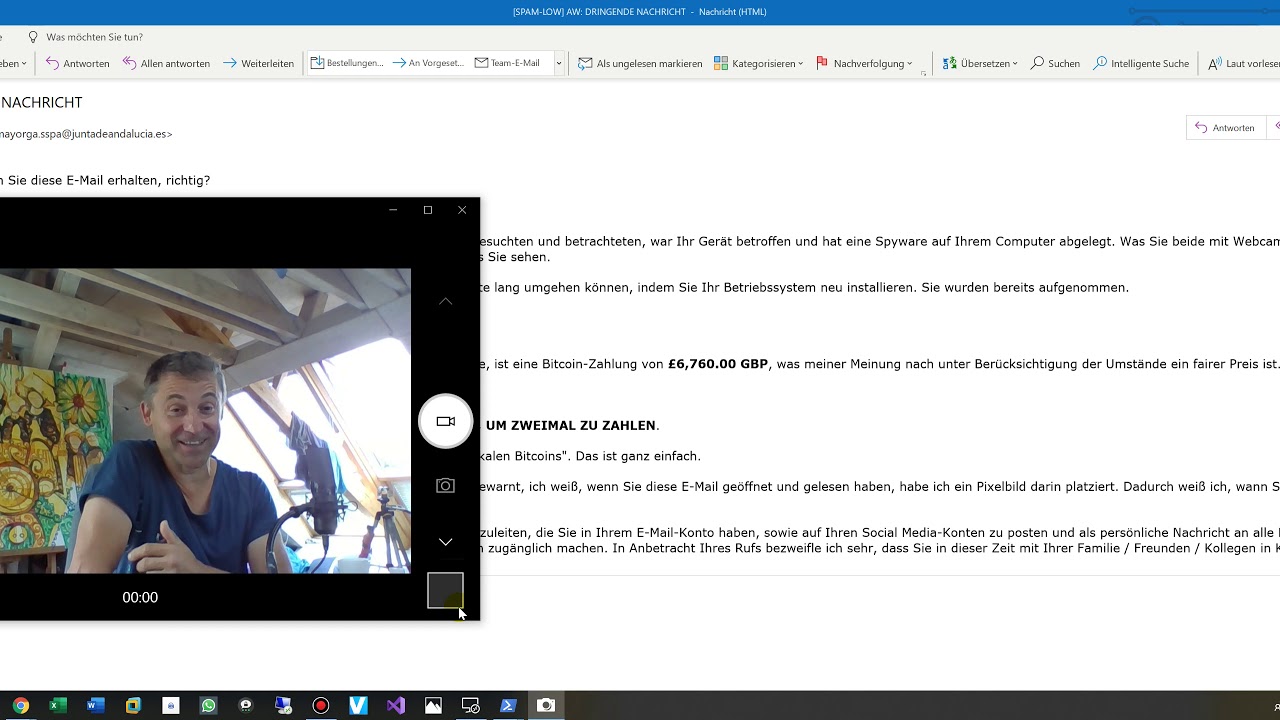
Task: Open the Übersetzen dropdown
Action: tap(980, 63)
